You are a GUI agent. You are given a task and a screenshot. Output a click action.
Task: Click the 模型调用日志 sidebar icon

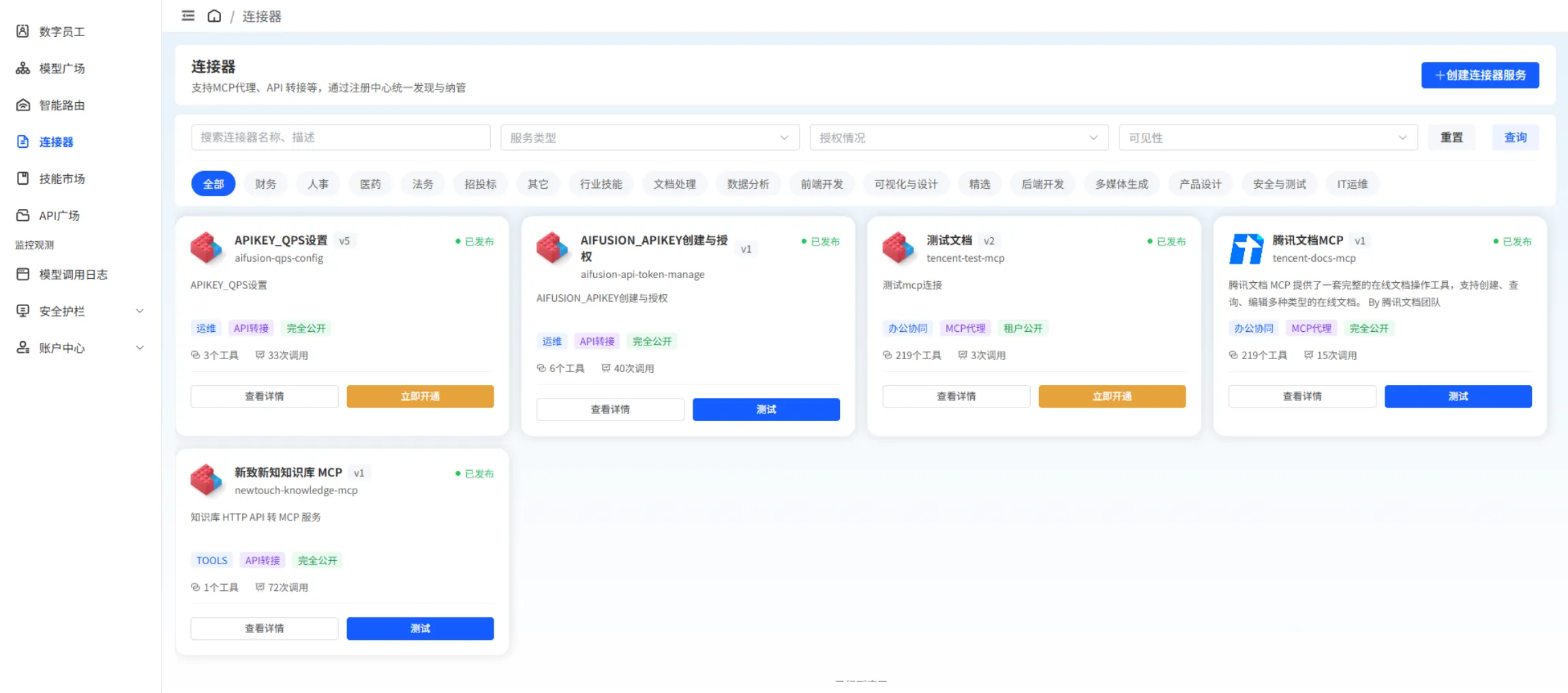[x=22, y=274]
